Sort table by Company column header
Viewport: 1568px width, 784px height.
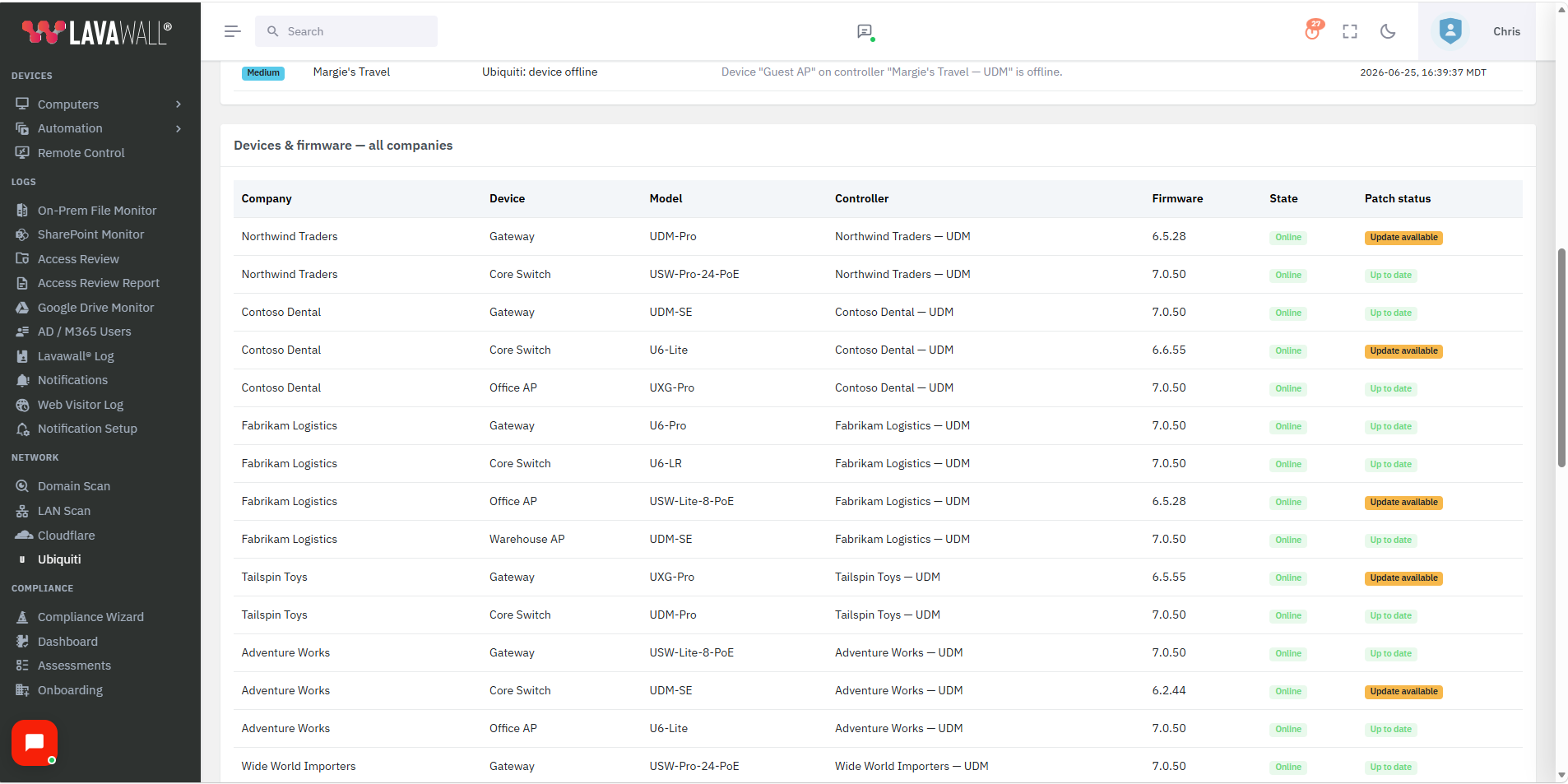point(267,198)
